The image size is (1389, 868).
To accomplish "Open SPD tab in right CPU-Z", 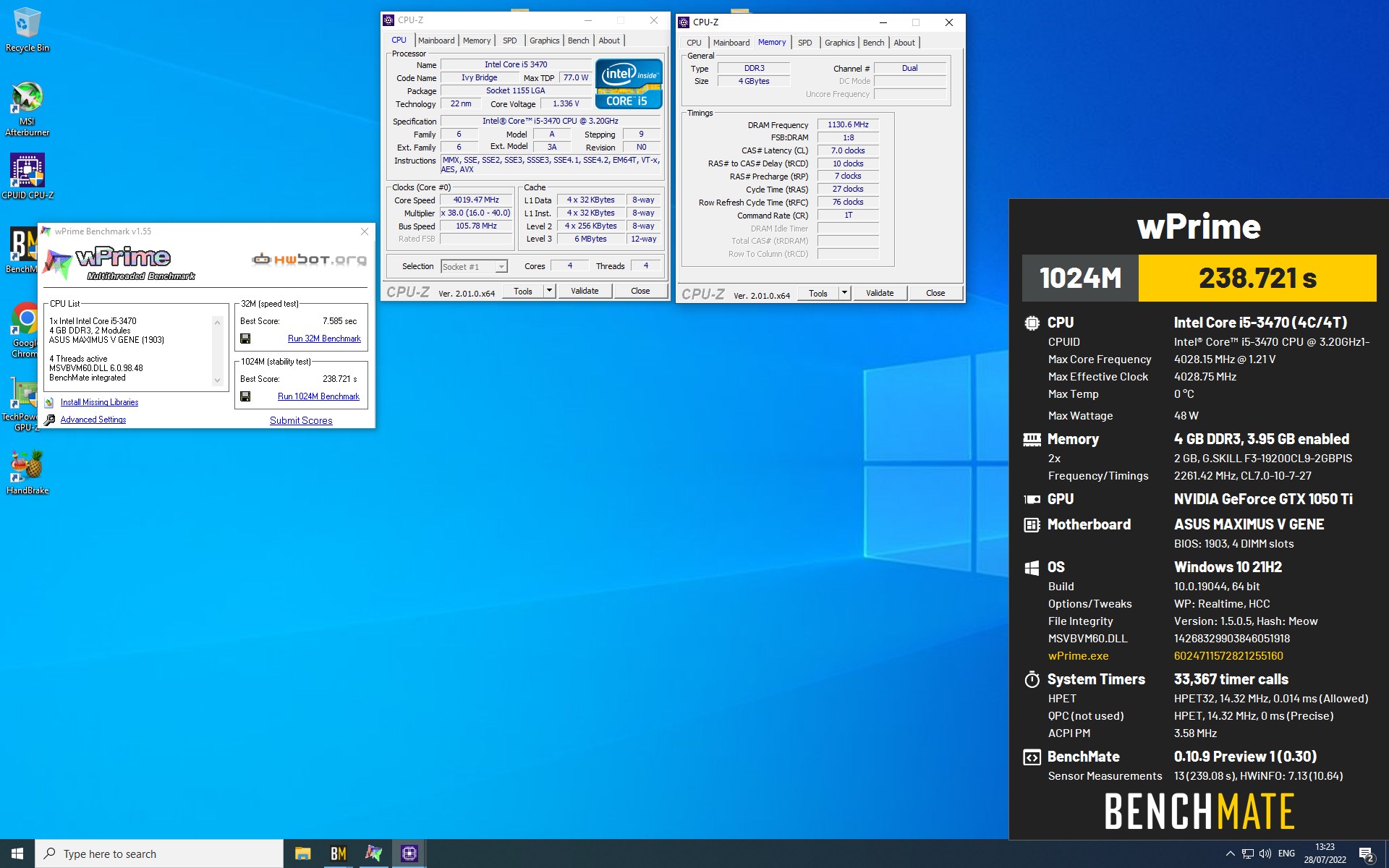I will coord(805,43).
